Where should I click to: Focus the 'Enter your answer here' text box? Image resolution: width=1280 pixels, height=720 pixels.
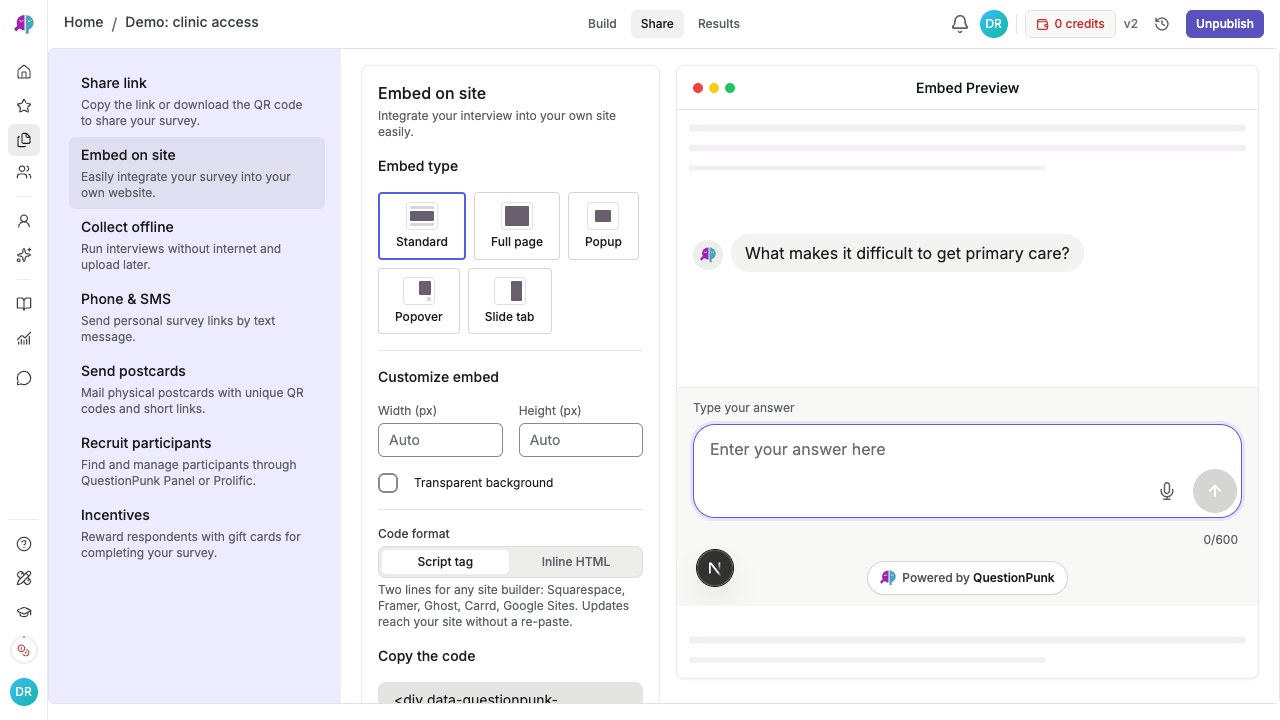pos(967,471)
